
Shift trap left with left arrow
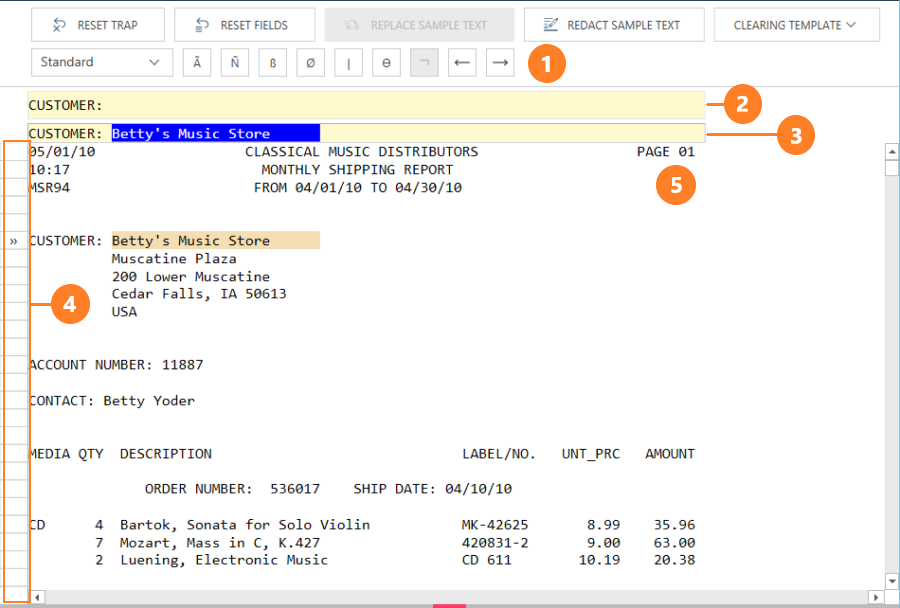(x=462, y=62)
